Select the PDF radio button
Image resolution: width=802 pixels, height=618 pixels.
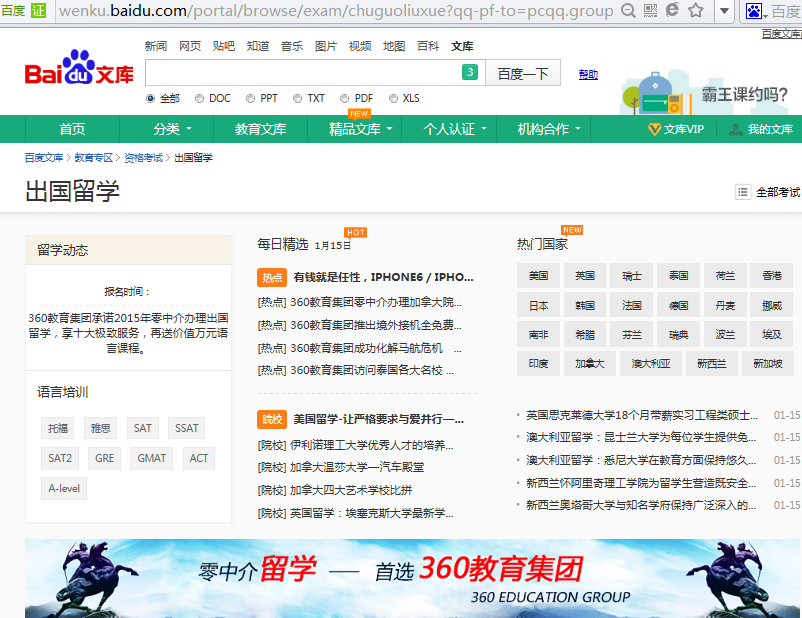coord(345,98)
